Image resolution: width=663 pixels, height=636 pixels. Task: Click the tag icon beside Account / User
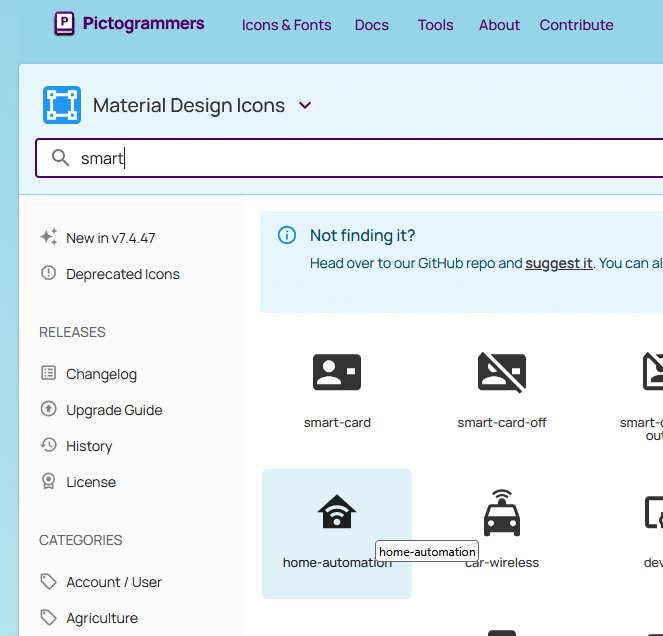(x=48, y=581)
